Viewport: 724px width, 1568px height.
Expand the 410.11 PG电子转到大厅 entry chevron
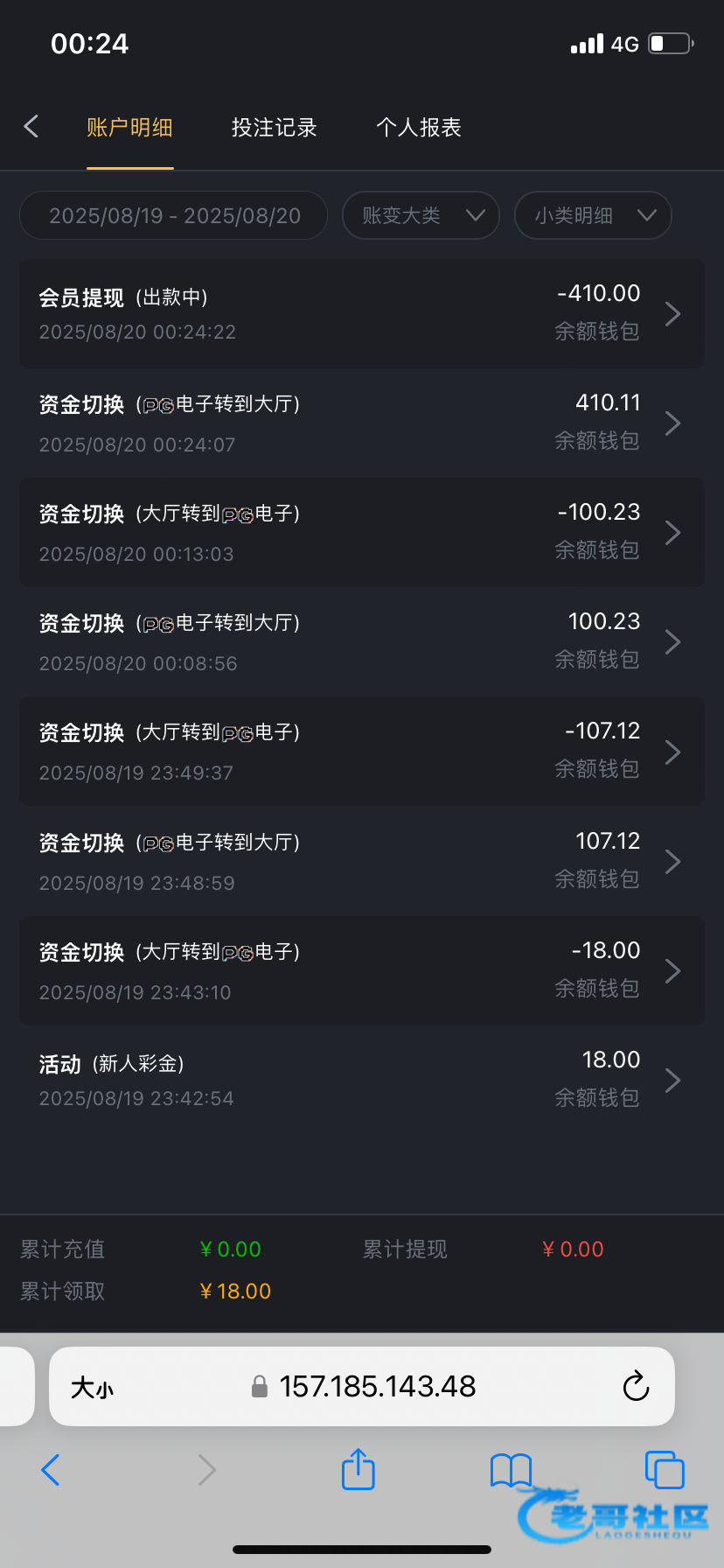click(x=672, y=423)
